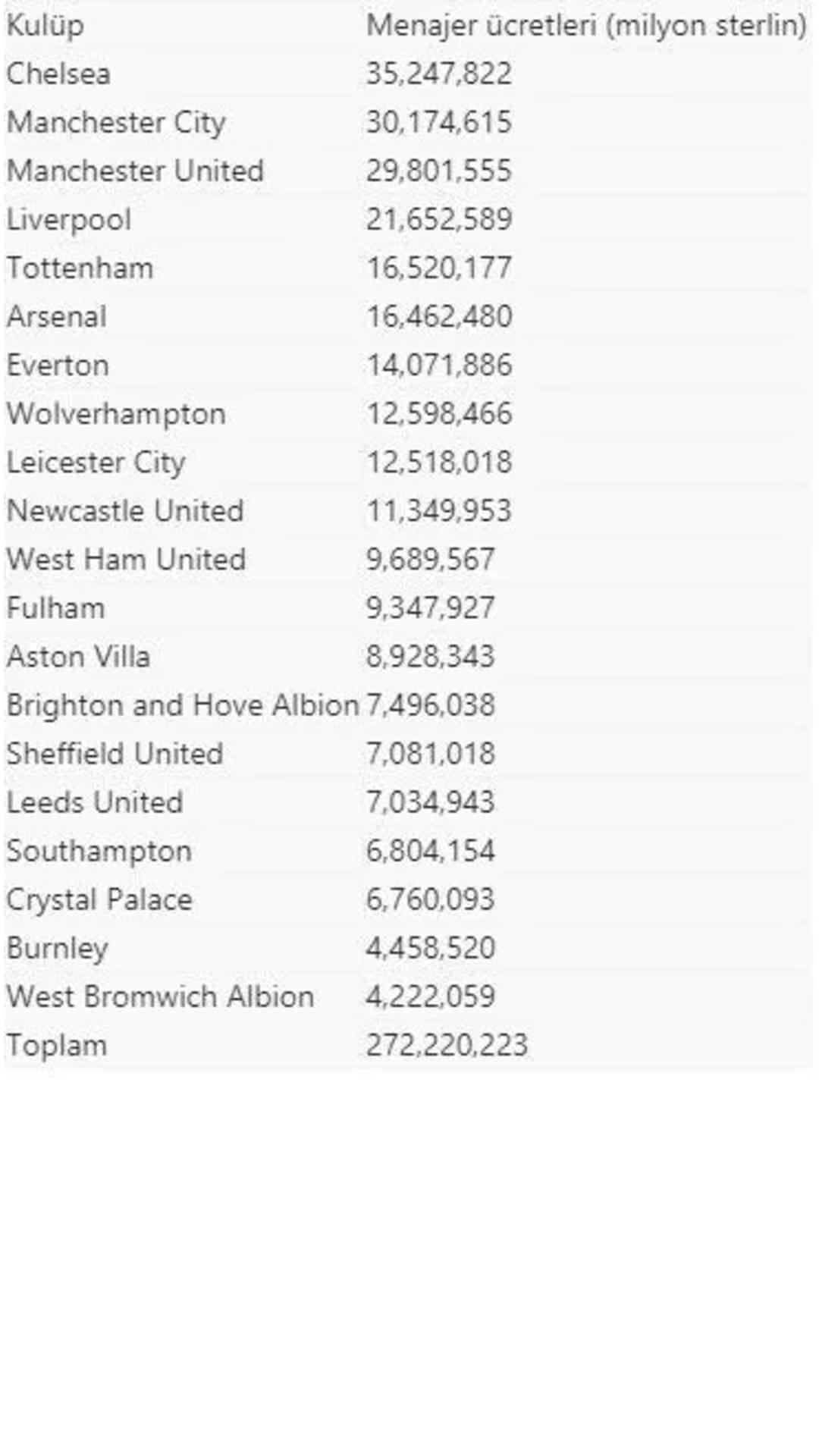This screenshot has height=1456, width=819.
Task: Click the Newcastle United club cell
Action: [x=125, y=511]
